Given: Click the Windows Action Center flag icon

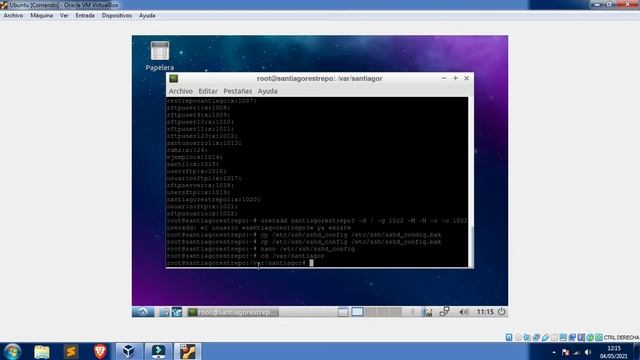Looking at the screenshot, I should 565,352.
